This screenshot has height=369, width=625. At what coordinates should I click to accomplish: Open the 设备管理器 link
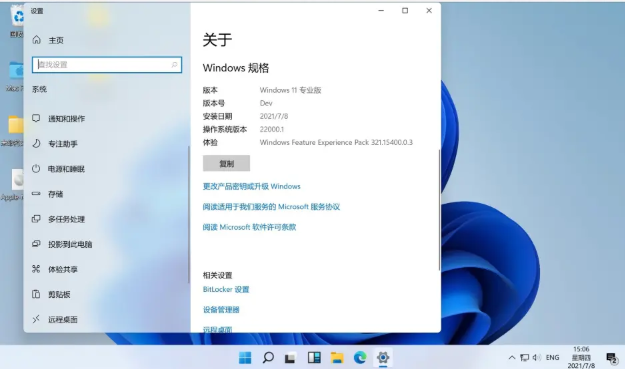click(221, 310)
